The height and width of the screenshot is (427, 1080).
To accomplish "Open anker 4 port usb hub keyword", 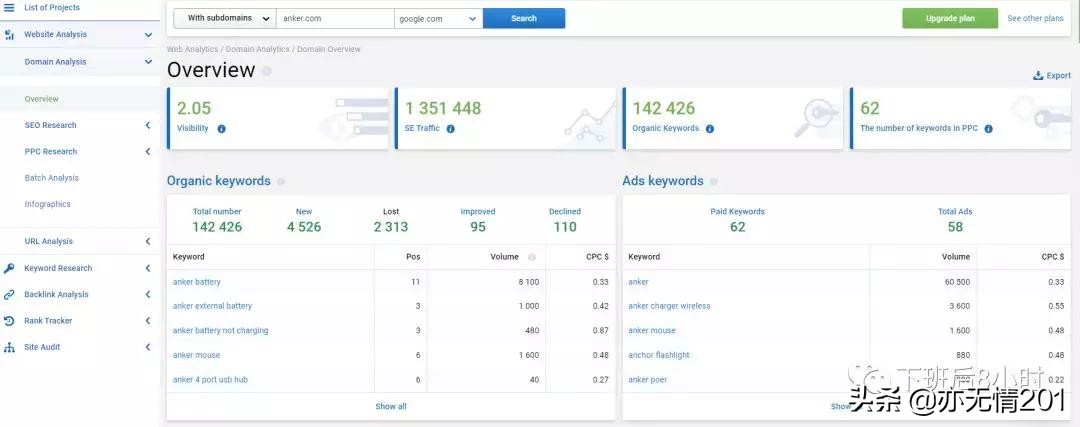I will coord(210,379).
